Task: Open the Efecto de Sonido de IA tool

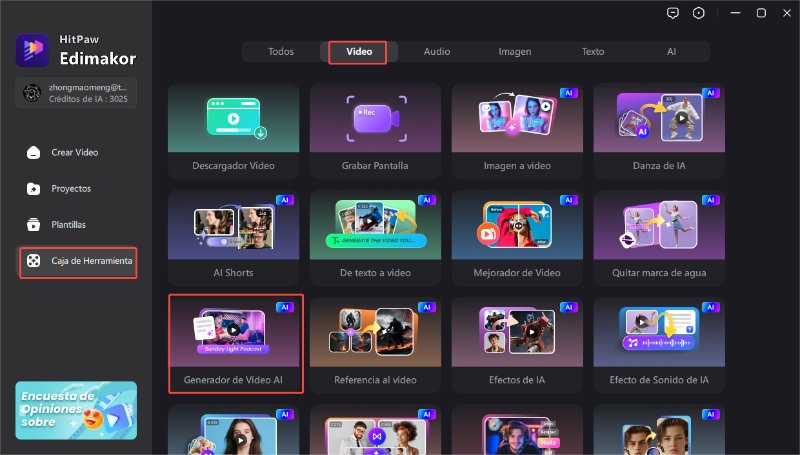Action: coord(659,345)
